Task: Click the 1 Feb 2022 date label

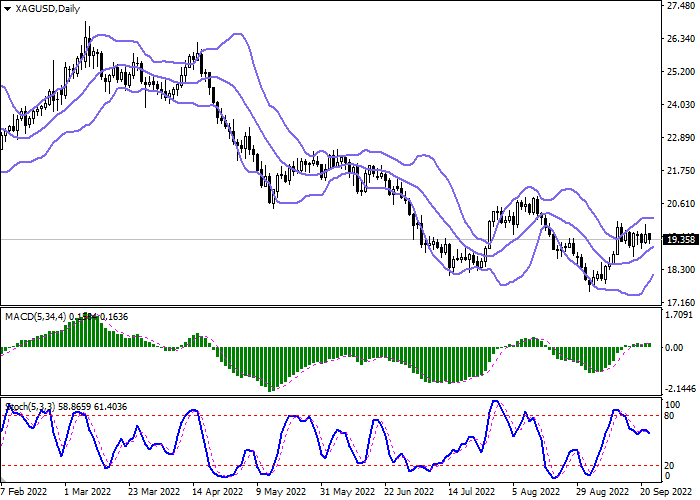Action: click(x=24, y=492)
